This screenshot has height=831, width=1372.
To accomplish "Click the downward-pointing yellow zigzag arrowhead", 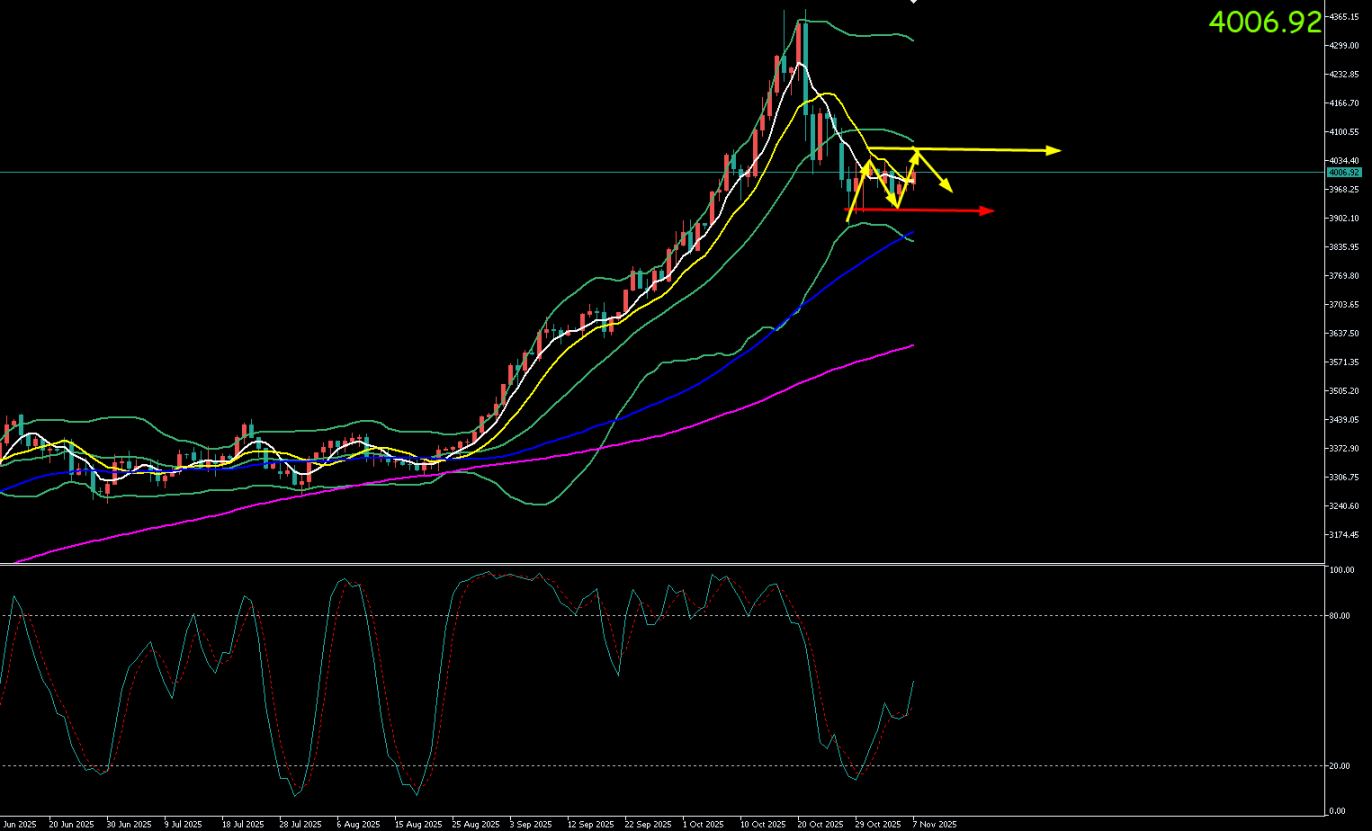I will point(947,188).
